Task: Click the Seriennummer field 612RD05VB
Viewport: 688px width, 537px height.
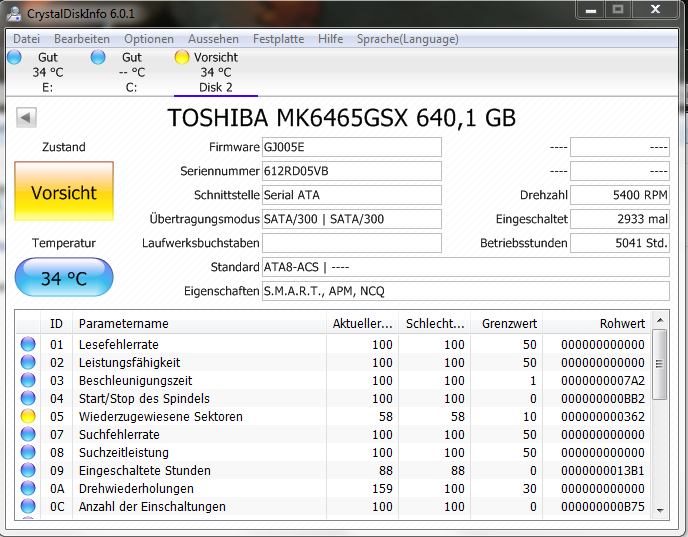Action: tap(352, 171)
